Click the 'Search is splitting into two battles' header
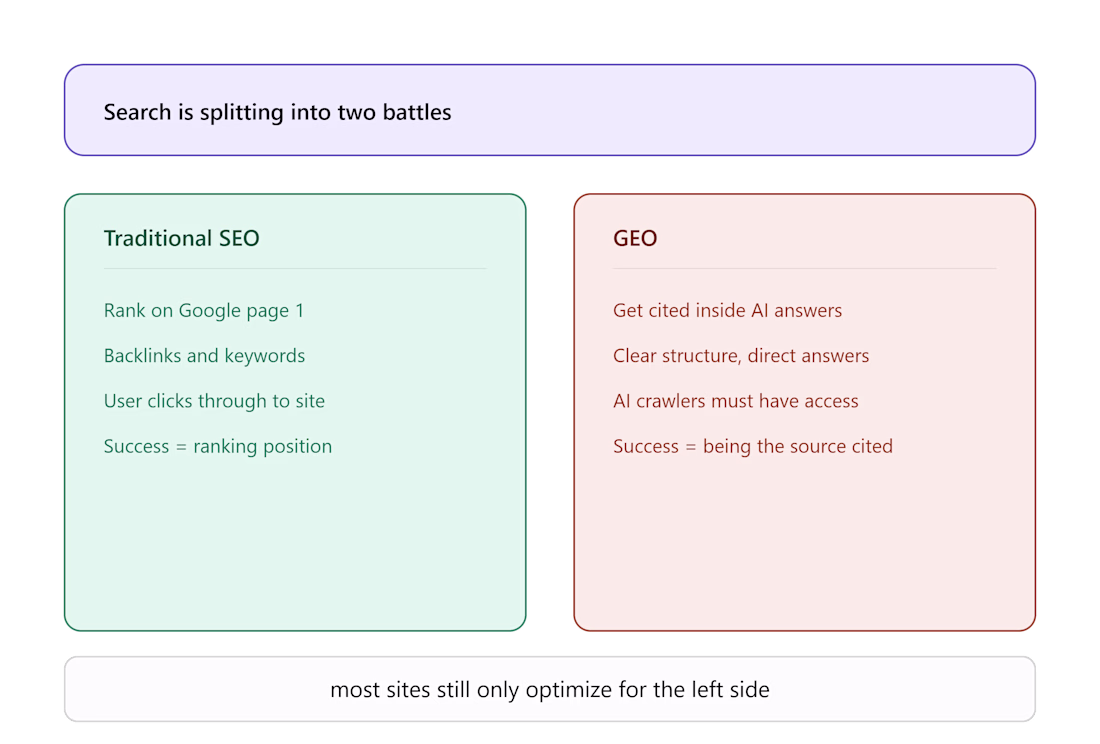This screenshot has height=744, width=1100. tap(277, 112)
